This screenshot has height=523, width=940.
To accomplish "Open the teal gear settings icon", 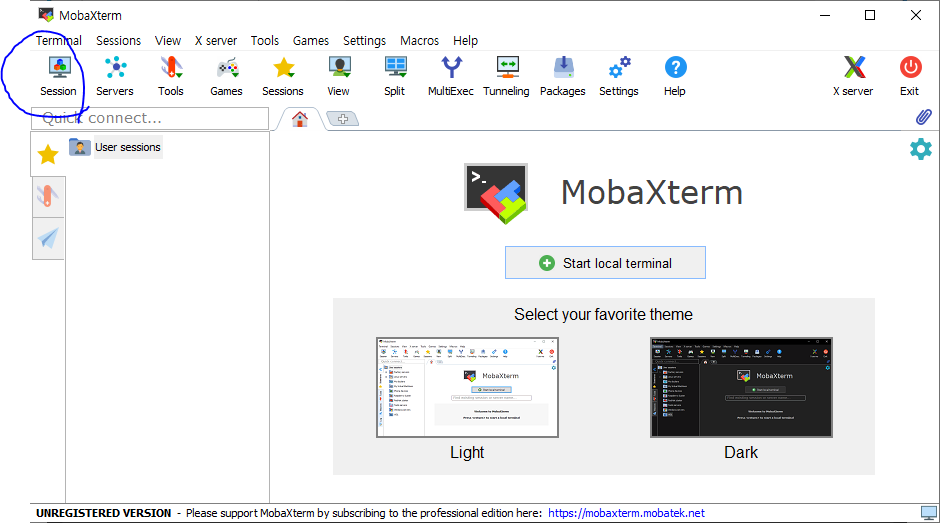I will pyautogui.click(x=921, y=149).
